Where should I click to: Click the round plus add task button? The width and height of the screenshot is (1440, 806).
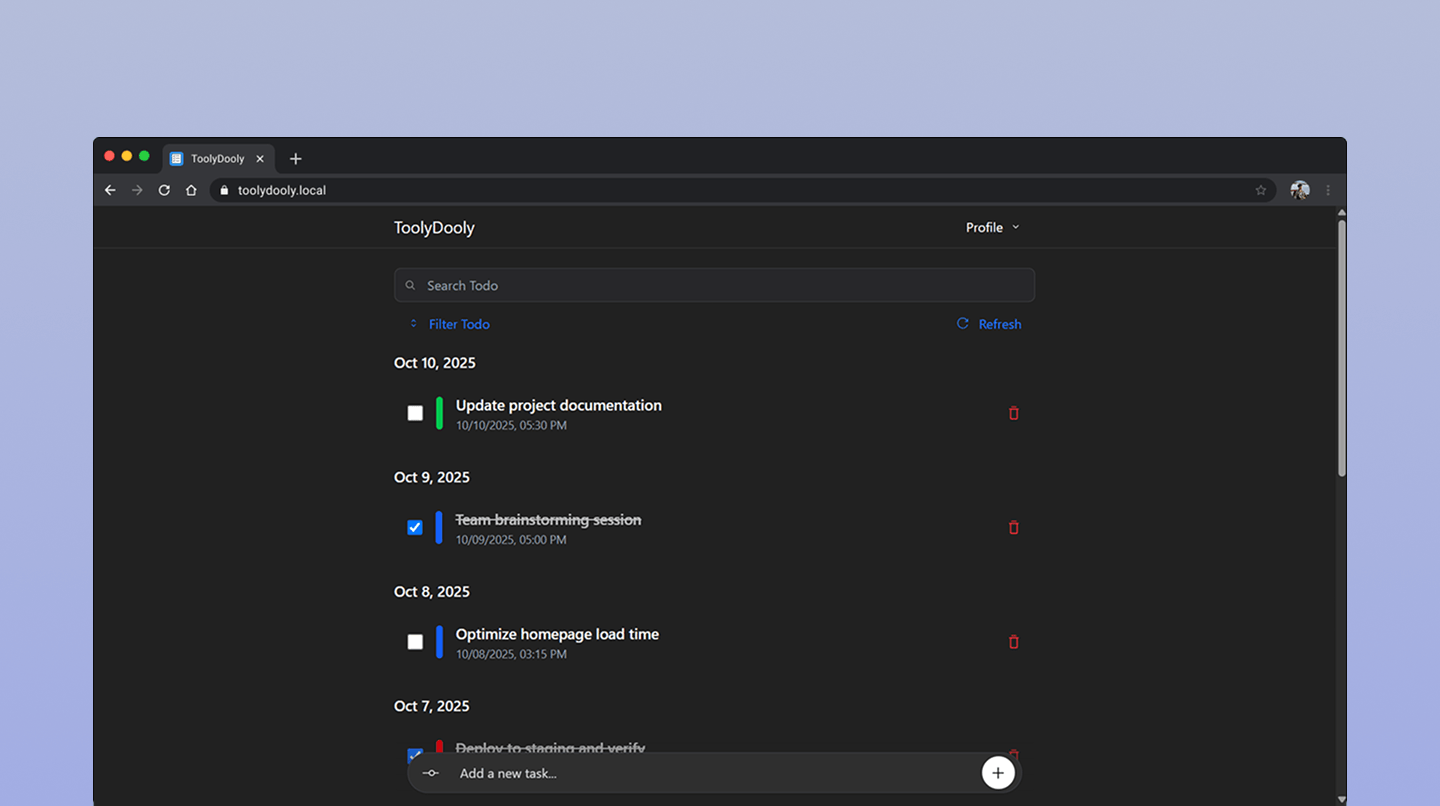pyautogui.click(x=997, y=773)
